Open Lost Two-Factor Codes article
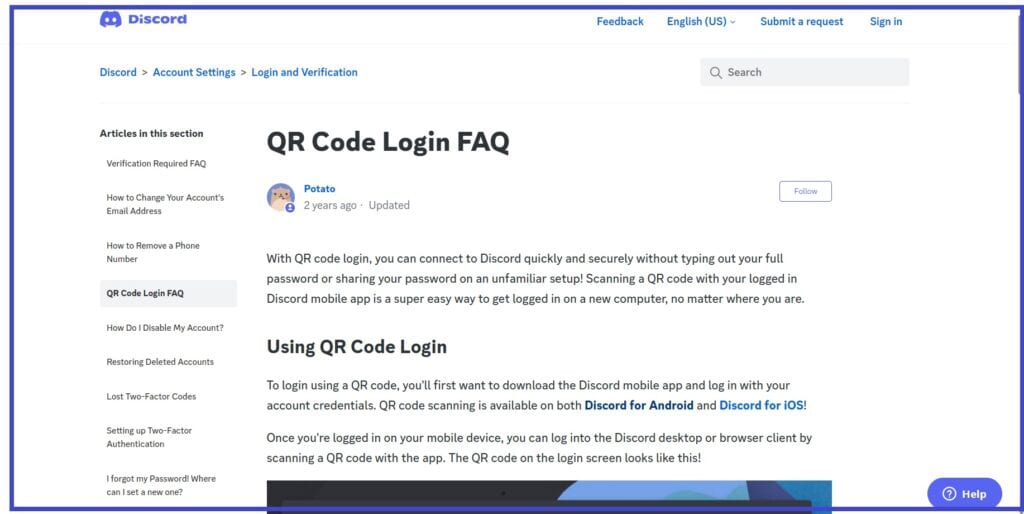The height and width of the screenshot is (514, 1024). (x=151, y=396)
